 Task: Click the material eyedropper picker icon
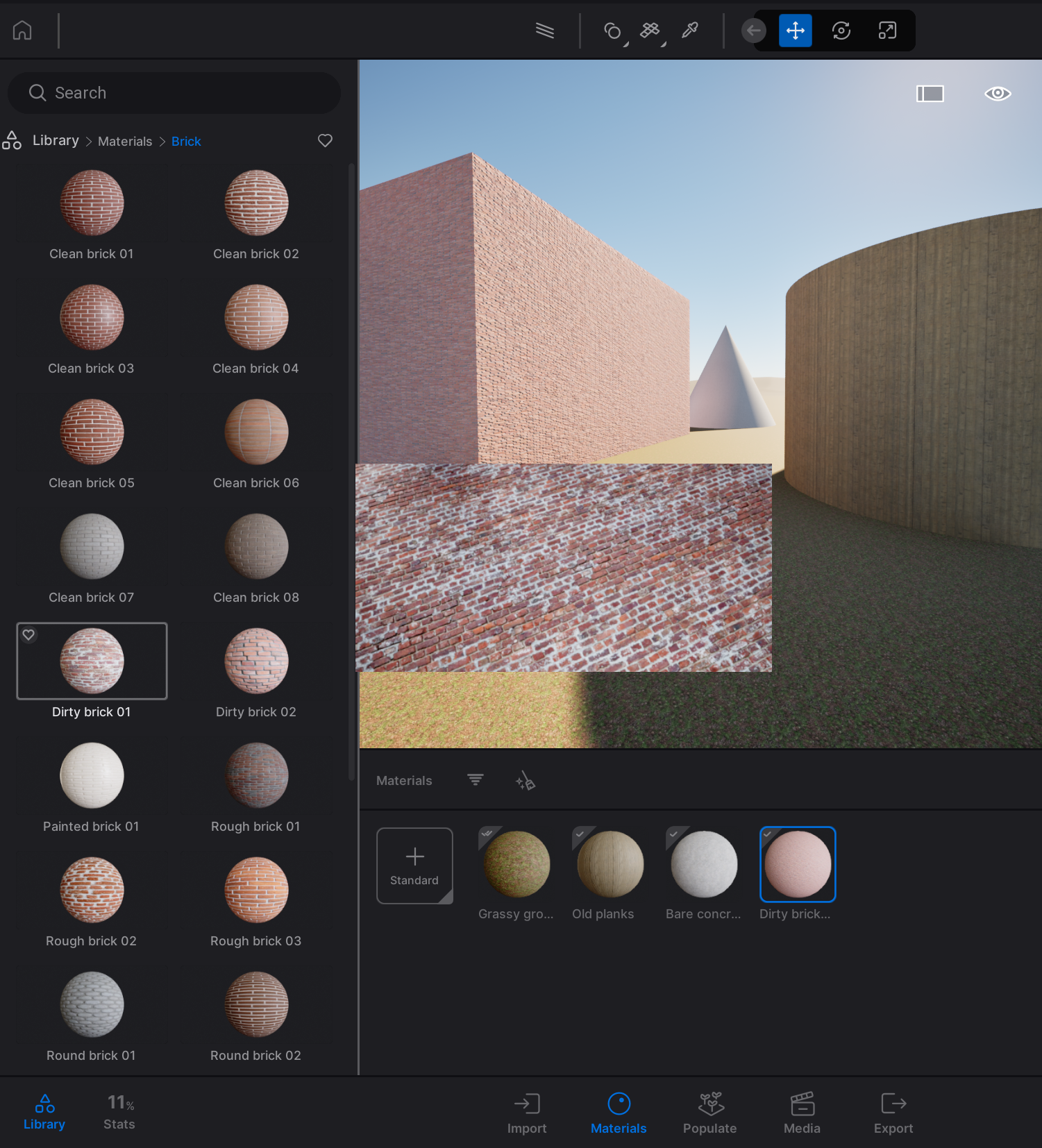pos(689,31)
